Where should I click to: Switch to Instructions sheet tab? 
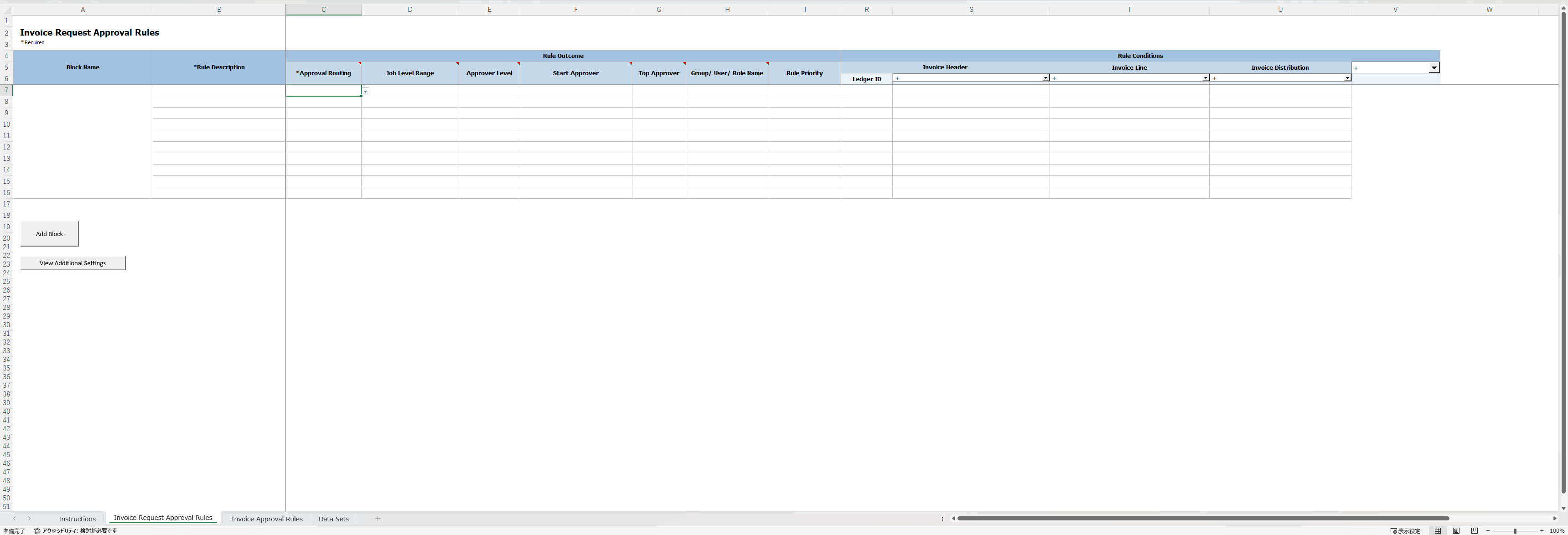tap(77, 519)
